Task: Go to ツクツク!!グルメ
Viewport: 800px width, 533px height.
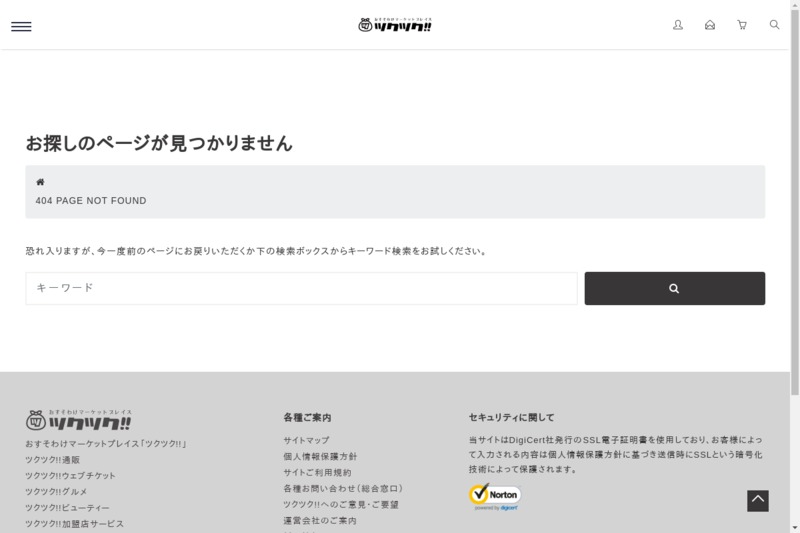Action: (58, 491)
